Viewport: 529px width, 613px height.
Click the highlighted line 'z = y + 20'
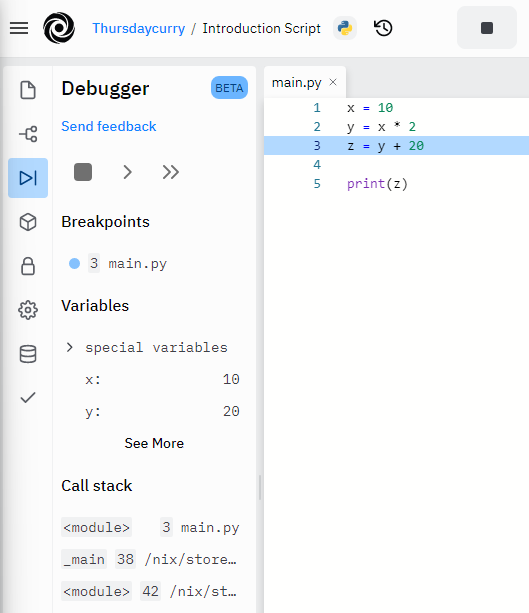pos(385,146)
